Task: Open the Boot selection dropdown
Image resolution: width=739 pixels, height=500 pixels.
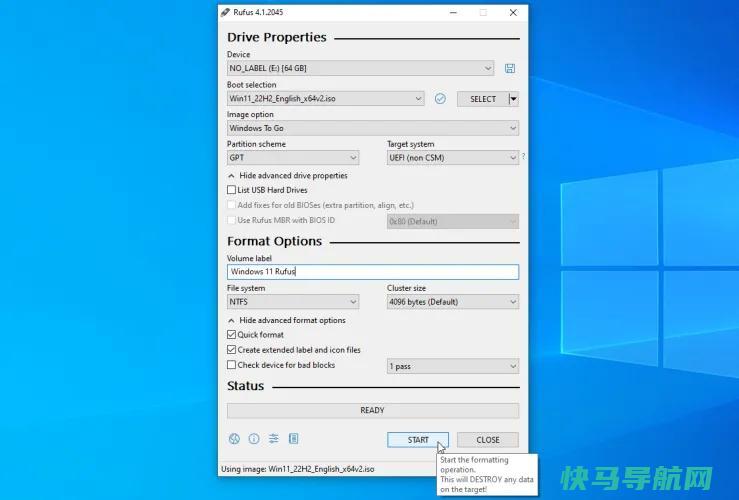Action: (326, 98)
